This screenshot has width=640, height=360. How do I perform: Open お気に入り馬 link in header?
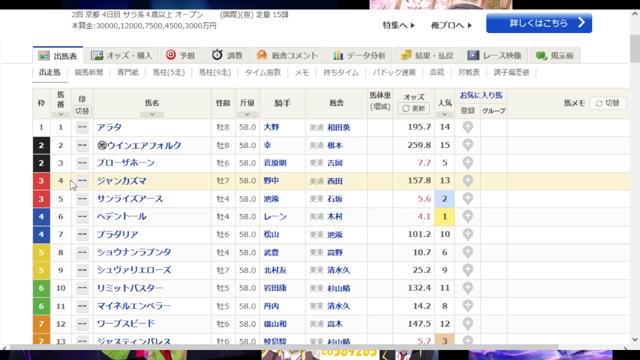(481, 96)
